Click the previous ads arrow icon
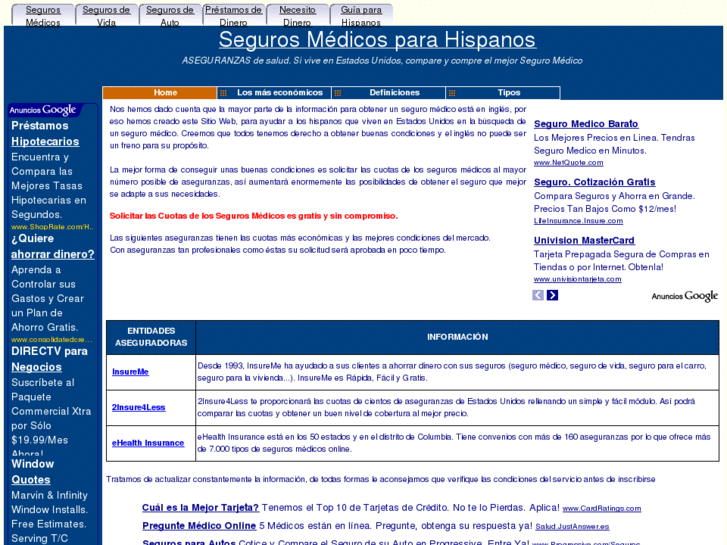 pos(538,295)
